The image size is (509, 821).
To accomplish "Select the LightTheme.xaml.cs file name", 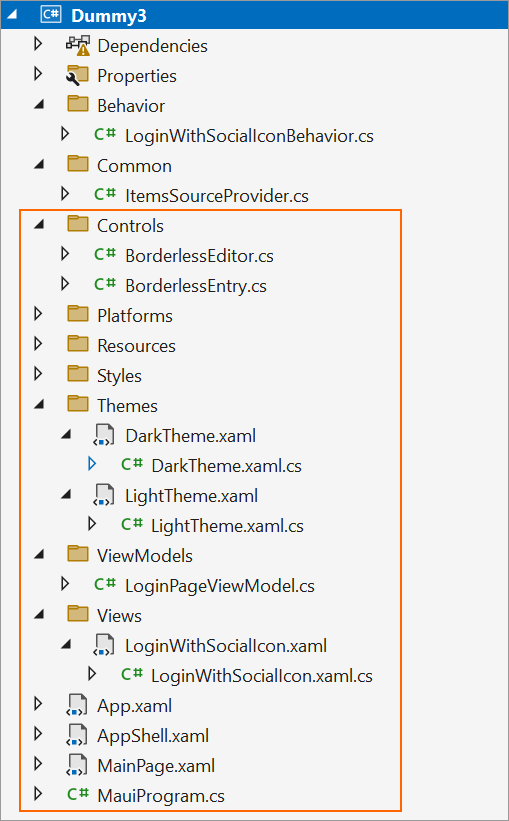I will pos(227,526).
